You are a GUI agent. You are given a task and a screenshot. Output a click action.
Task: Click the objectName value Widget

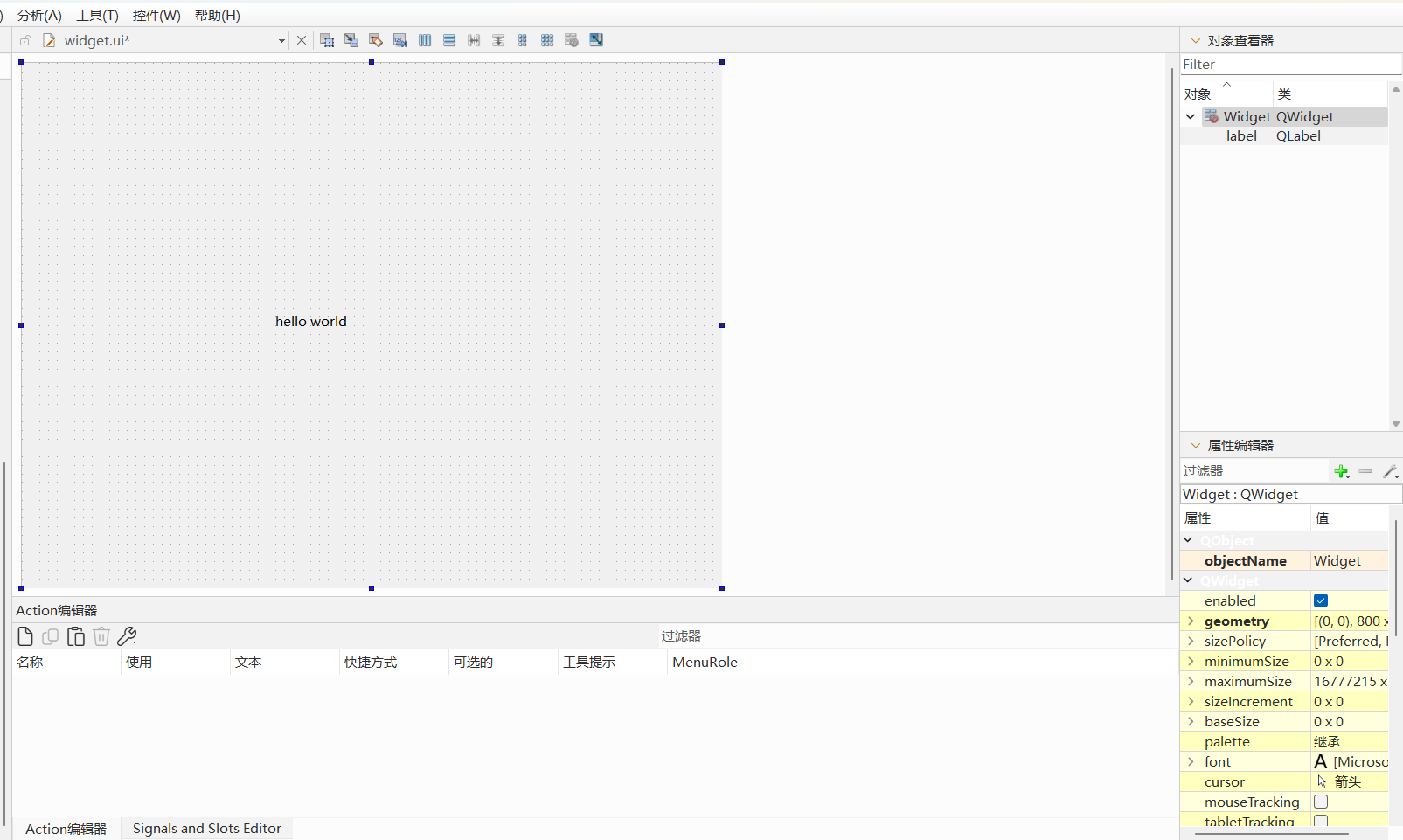(x=1350, y=560)
